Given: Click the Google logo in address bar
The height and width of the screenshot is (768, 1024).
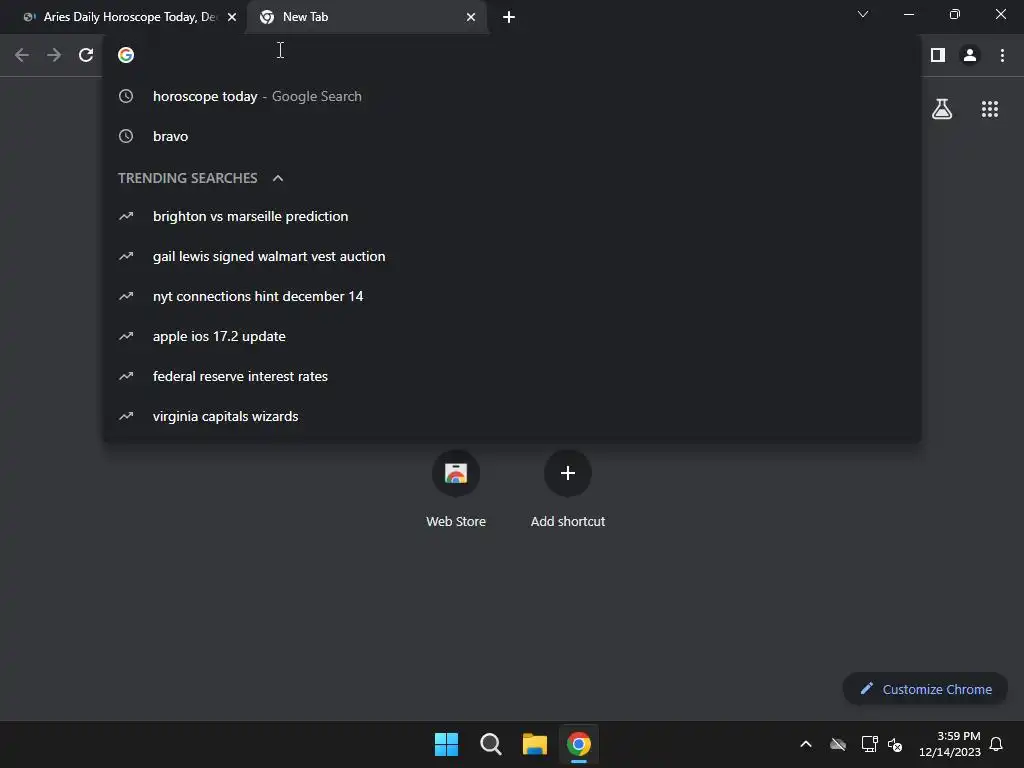Looking at the screenshot, I should [126, 56].
